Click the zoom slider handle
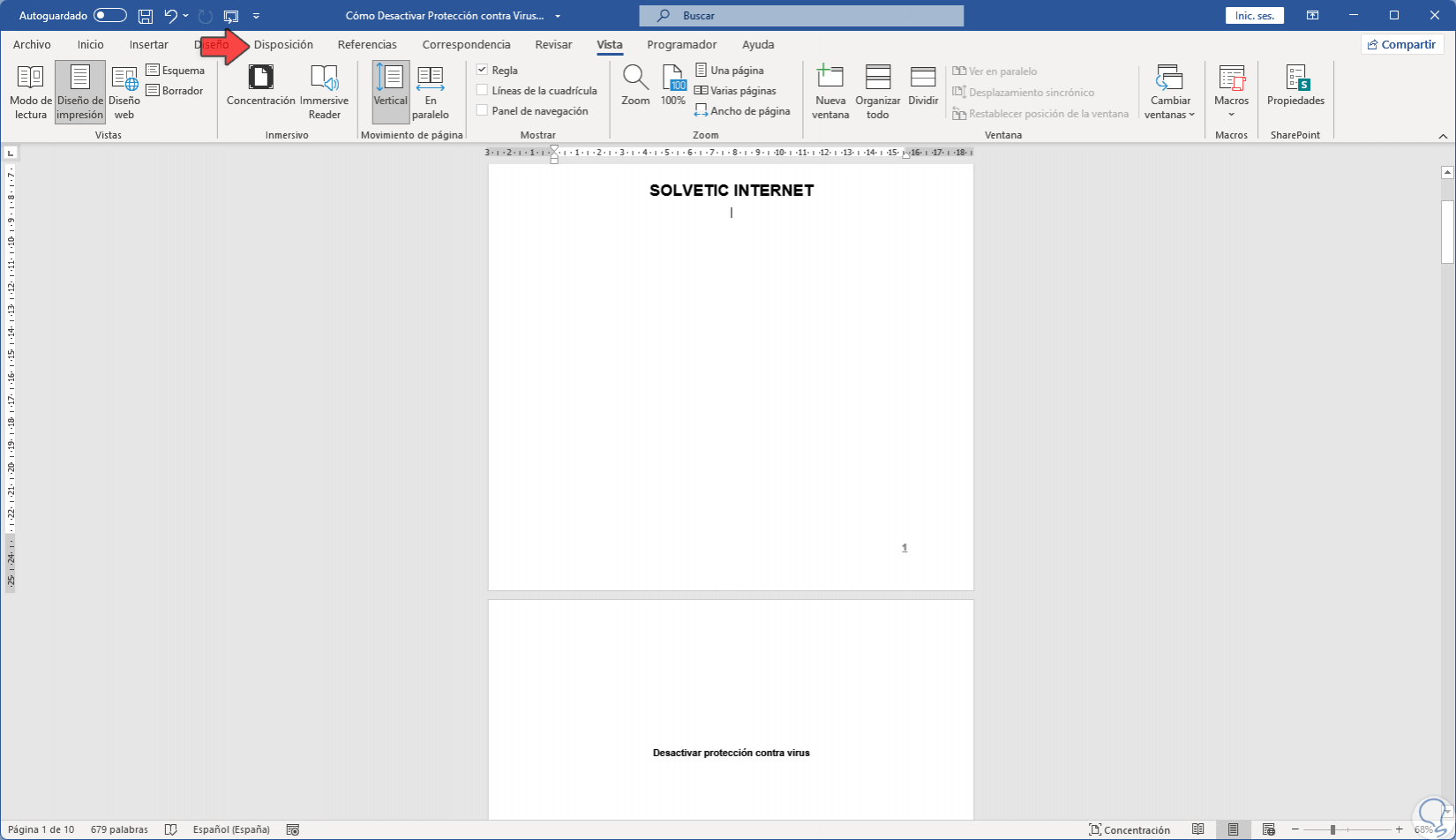The height and width of the screenshot is (840, 1456). click(1332, 829)
